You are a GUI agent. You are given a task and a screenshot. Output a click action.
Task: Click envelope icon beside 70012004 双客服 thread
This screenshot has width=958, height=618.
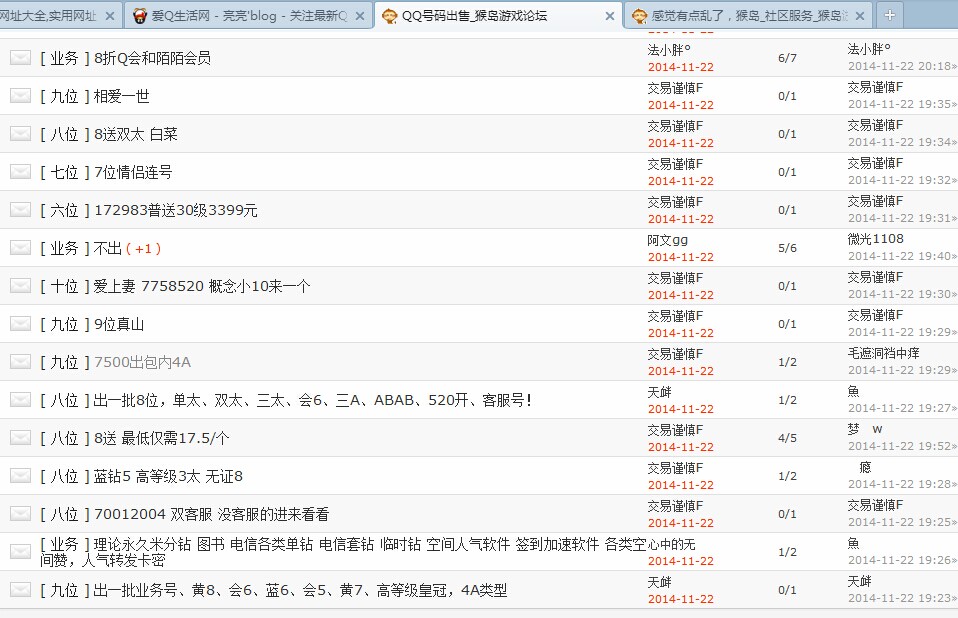20,514
